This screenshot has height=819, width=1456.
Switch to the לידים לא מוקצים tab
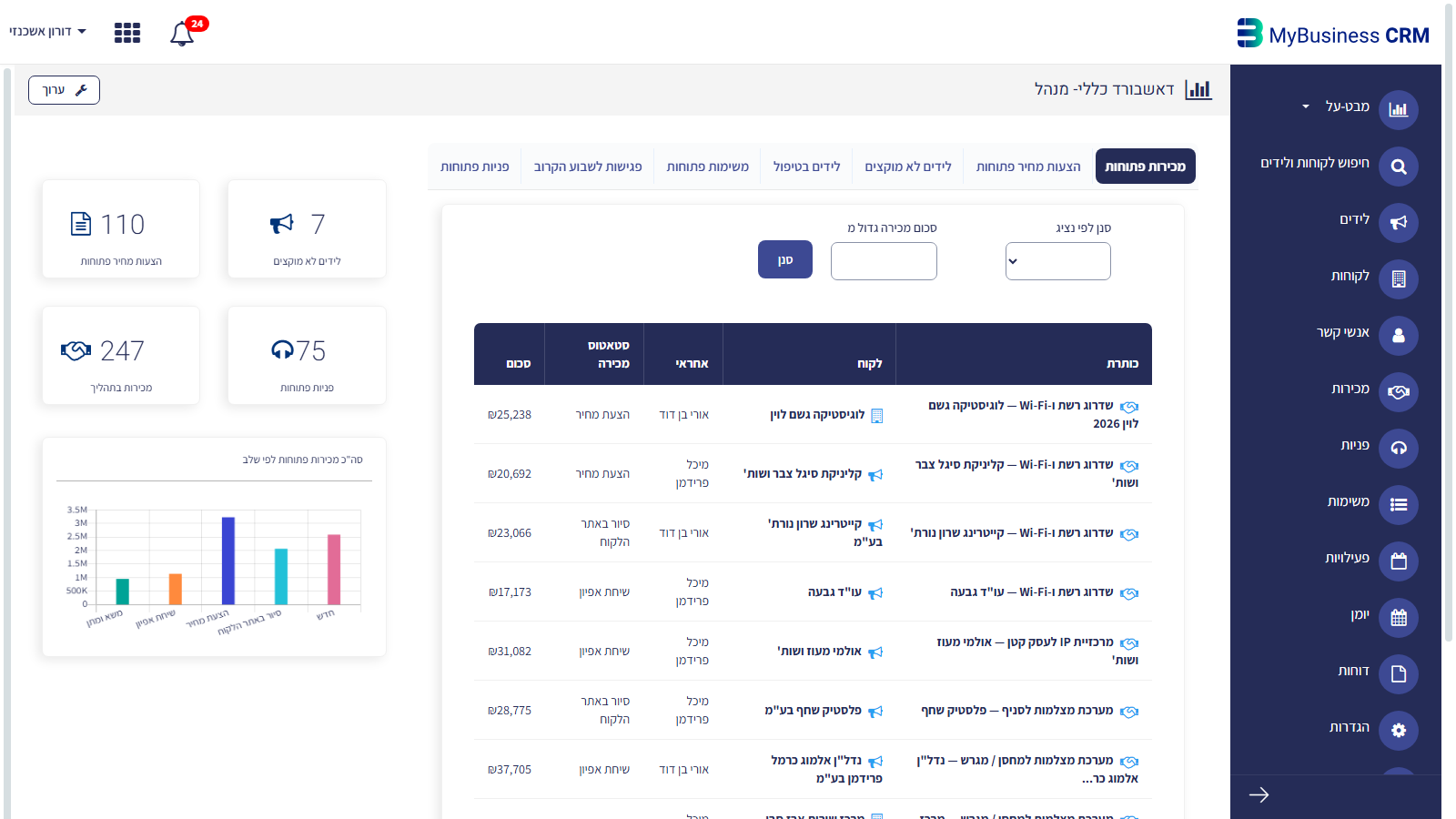point(908,167)
